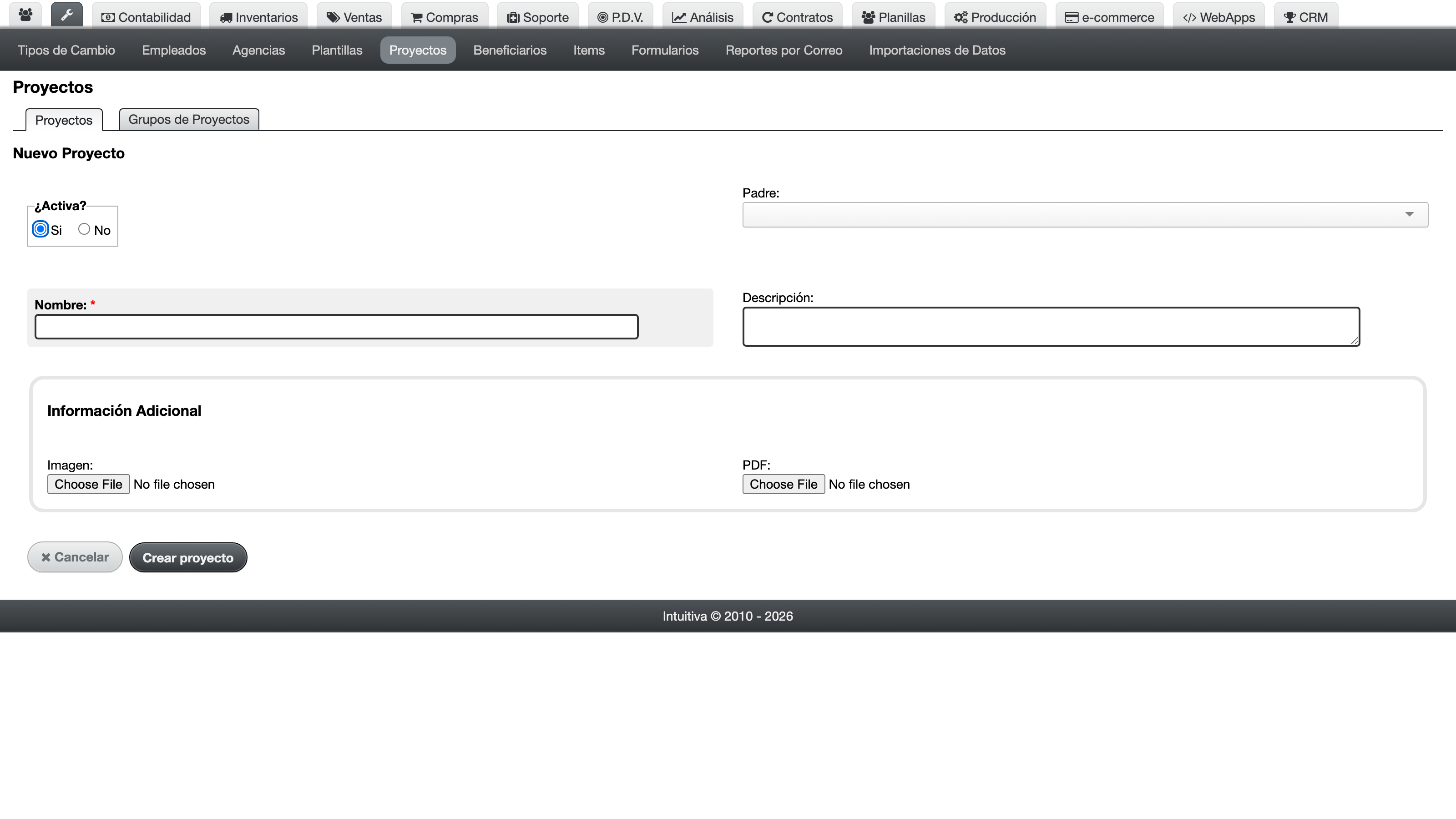Image resolution: width=1456 pixels, height=819 pixels.
Task: Choose File for Imagen
Action: [88, 484]
